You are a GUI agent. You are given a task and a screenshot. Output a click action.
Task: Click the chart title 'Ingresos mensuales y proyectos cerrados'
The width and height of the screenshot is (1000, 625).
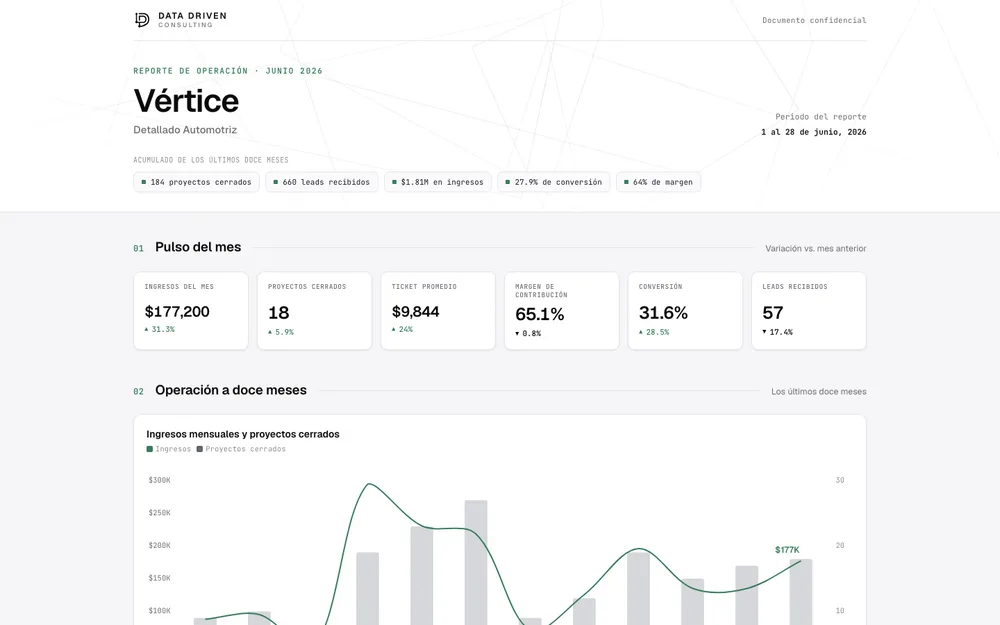(243, 434)
